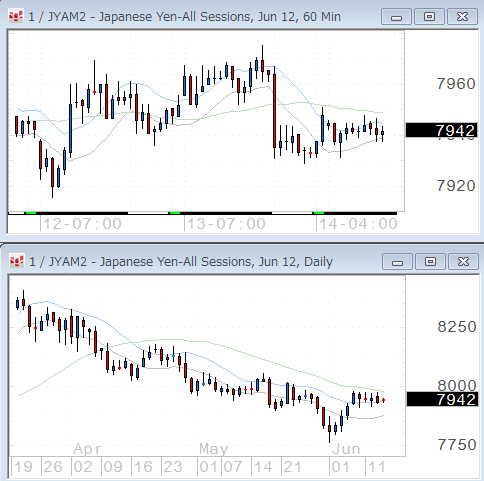
Task: Click the 12-07:00 time axis label
Action: (82, 224)
